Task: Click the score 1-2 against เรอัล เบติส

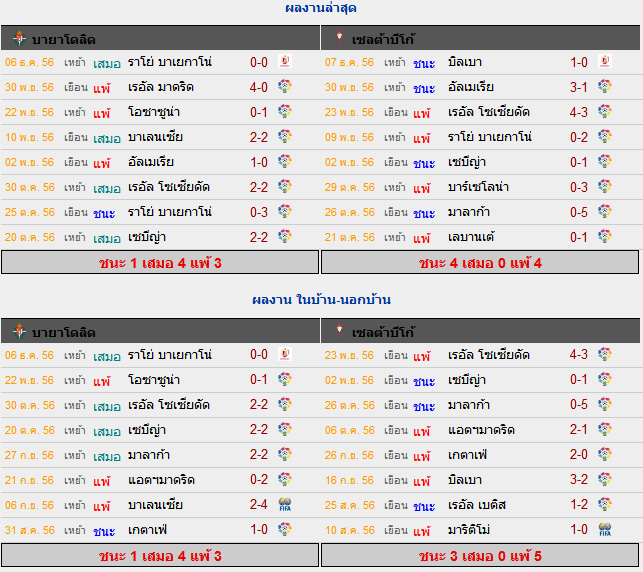Action: coord(579,504)
